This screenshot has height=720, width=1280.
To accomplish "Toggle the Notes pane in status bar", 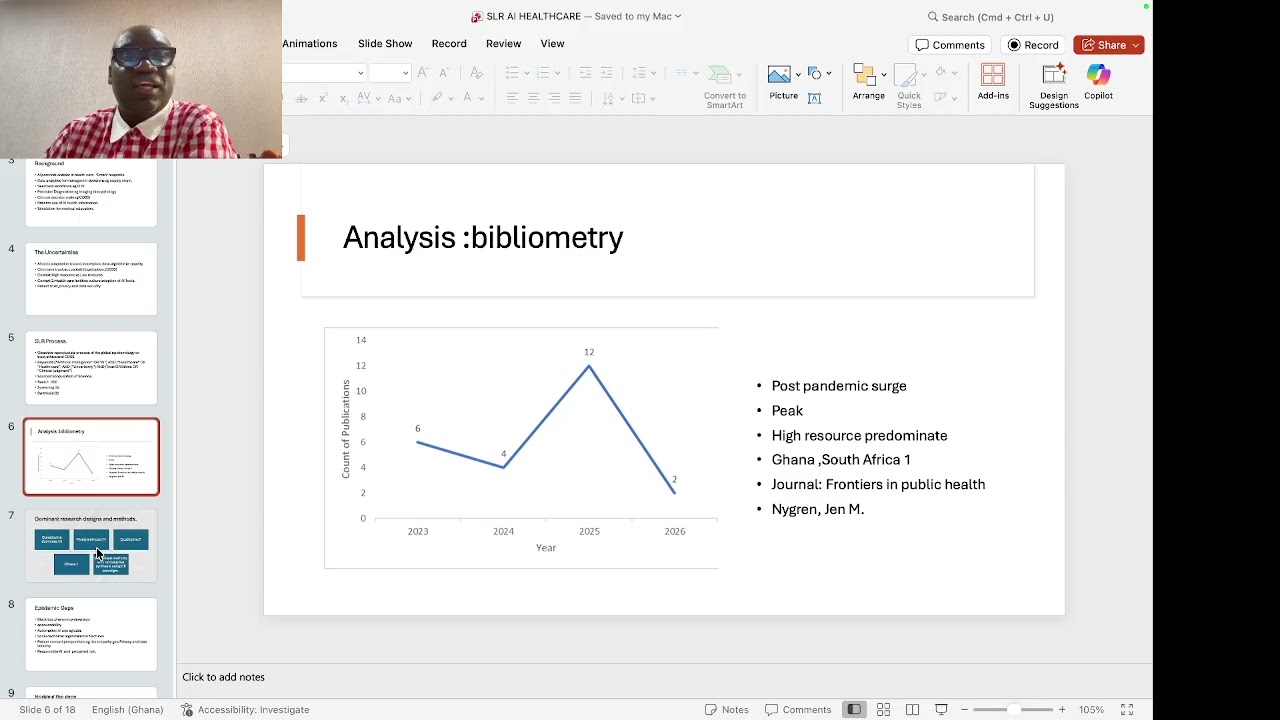I will point(727,710).
